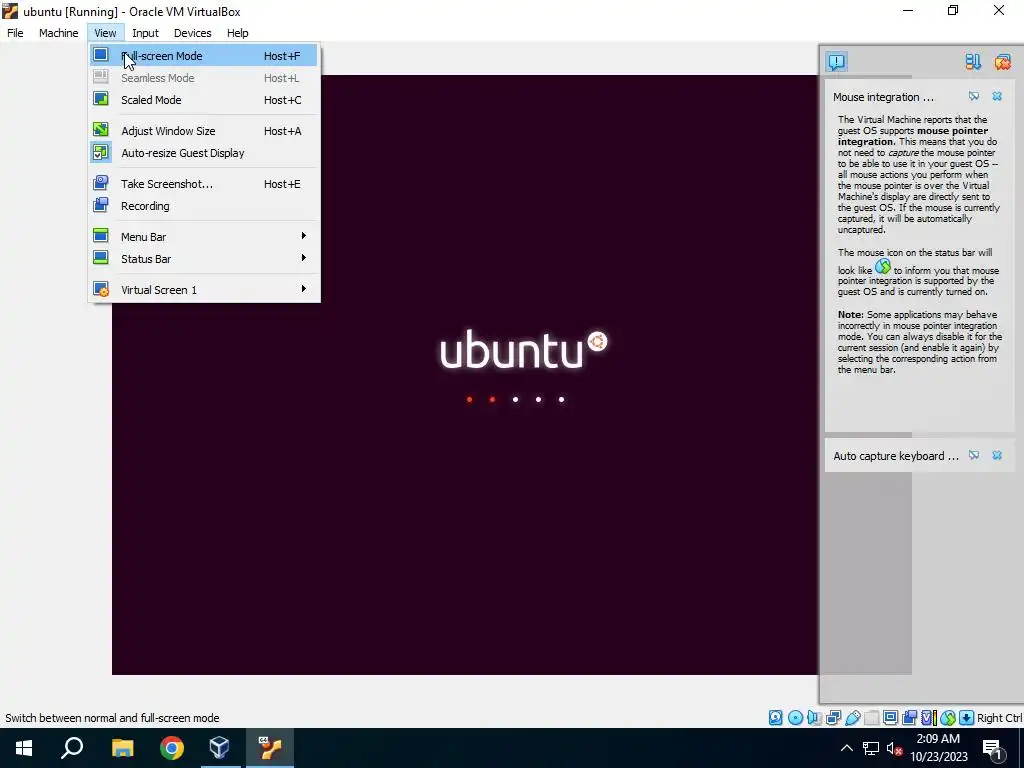Show hidden system tray icons
1024x768 pixels.
[846, 748]
